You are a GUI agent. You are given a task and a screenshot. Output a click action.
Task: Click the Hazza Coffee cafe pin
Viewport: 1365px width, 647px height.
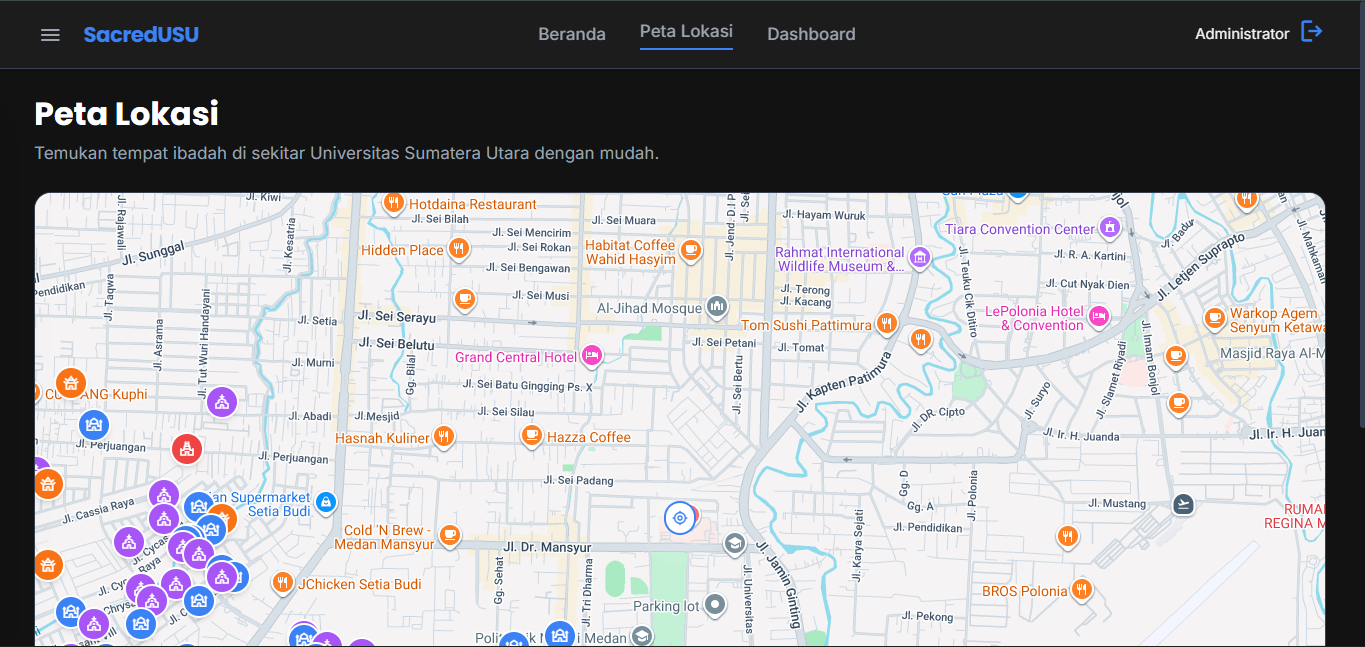click(532, 435)
